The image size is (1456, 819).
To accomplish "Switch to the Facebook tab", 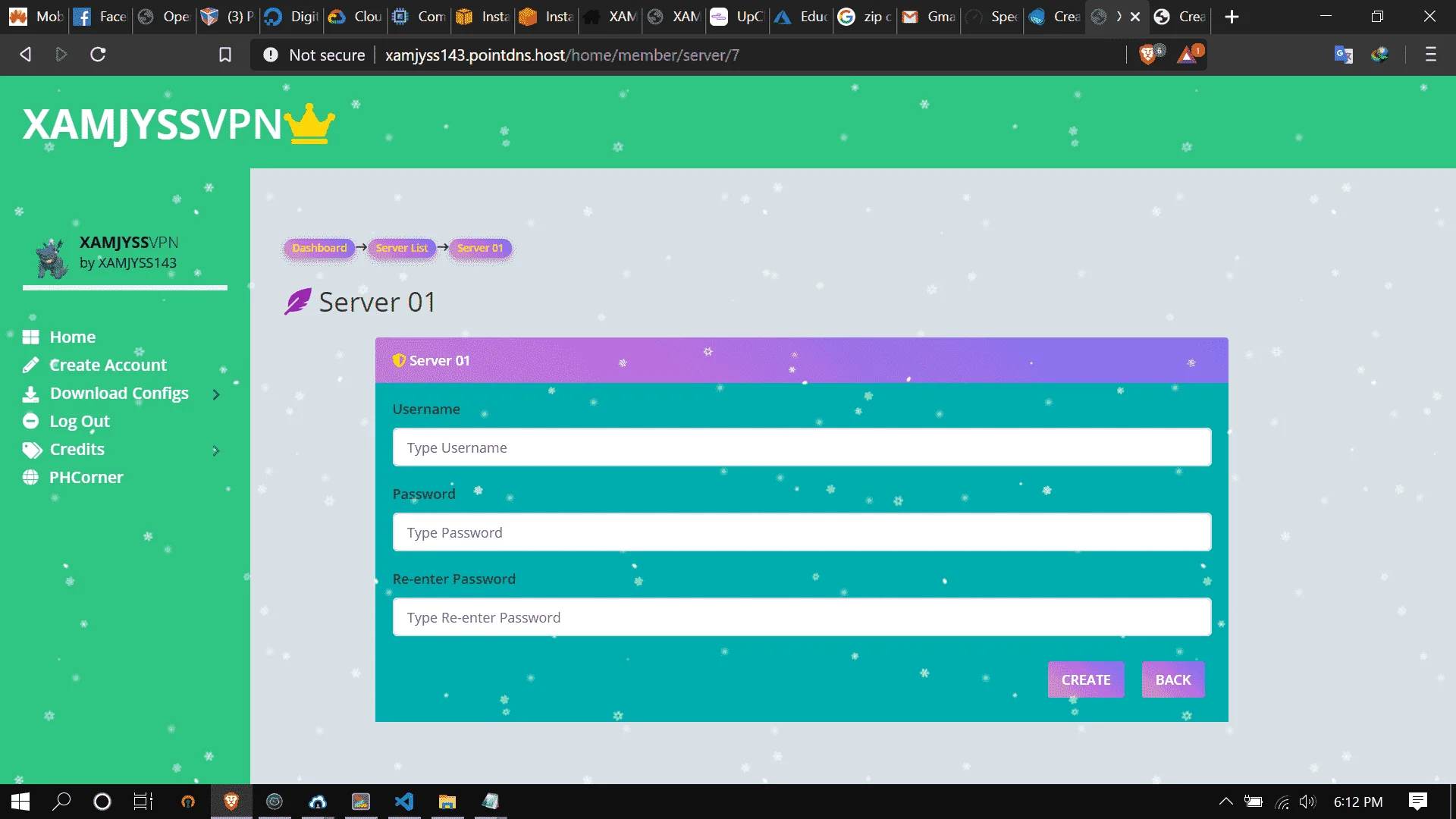I will coord(100,17).
